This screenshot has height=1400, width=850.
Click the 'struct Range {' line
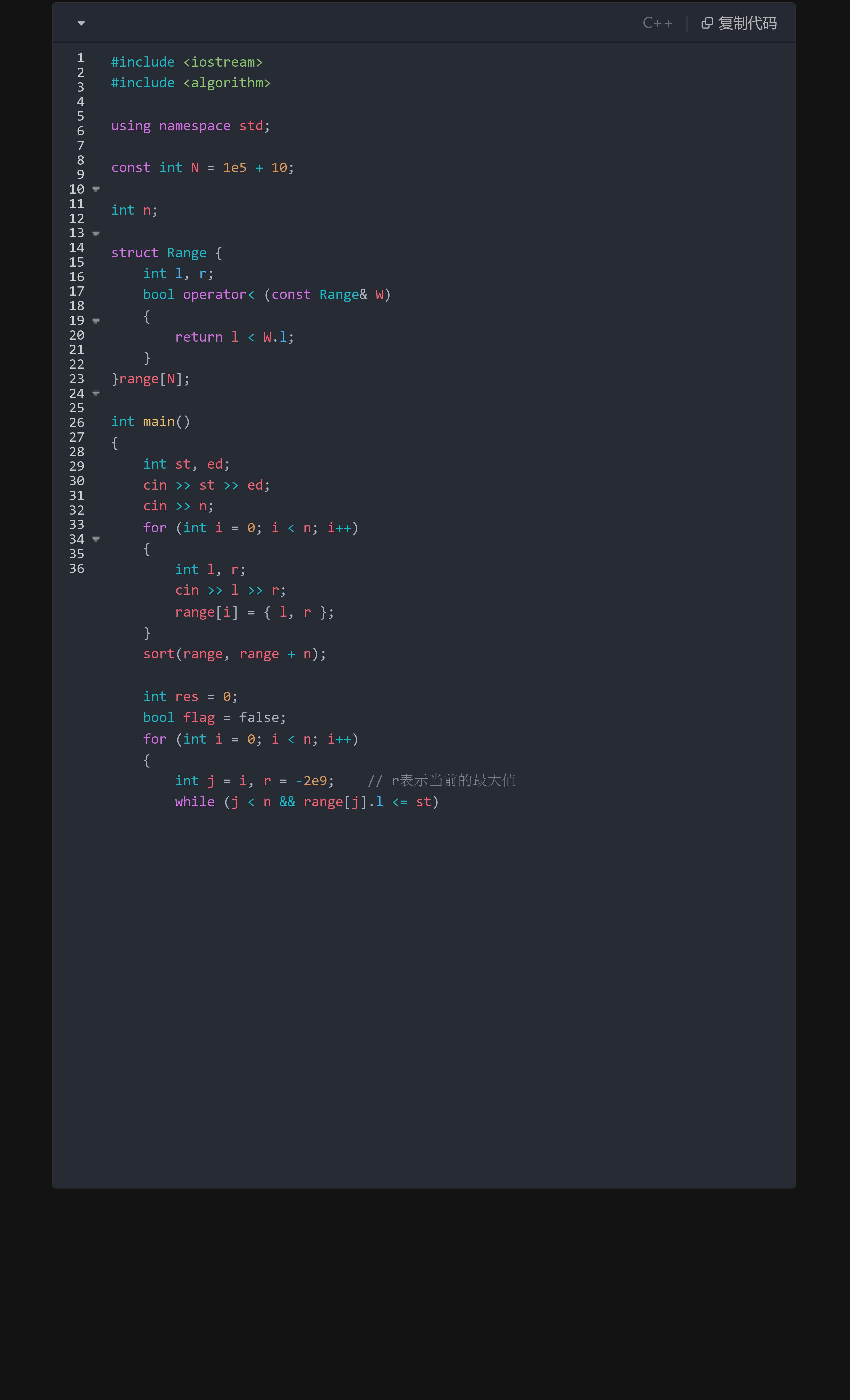[166, 253]
